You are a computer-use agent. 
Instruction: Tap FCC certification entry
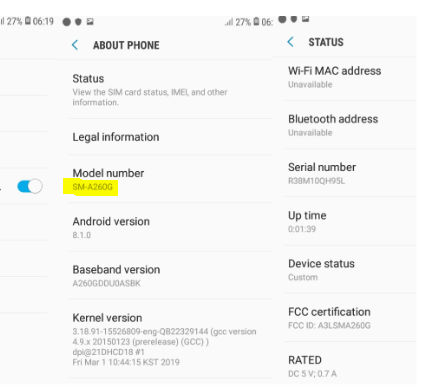point(350,318)
